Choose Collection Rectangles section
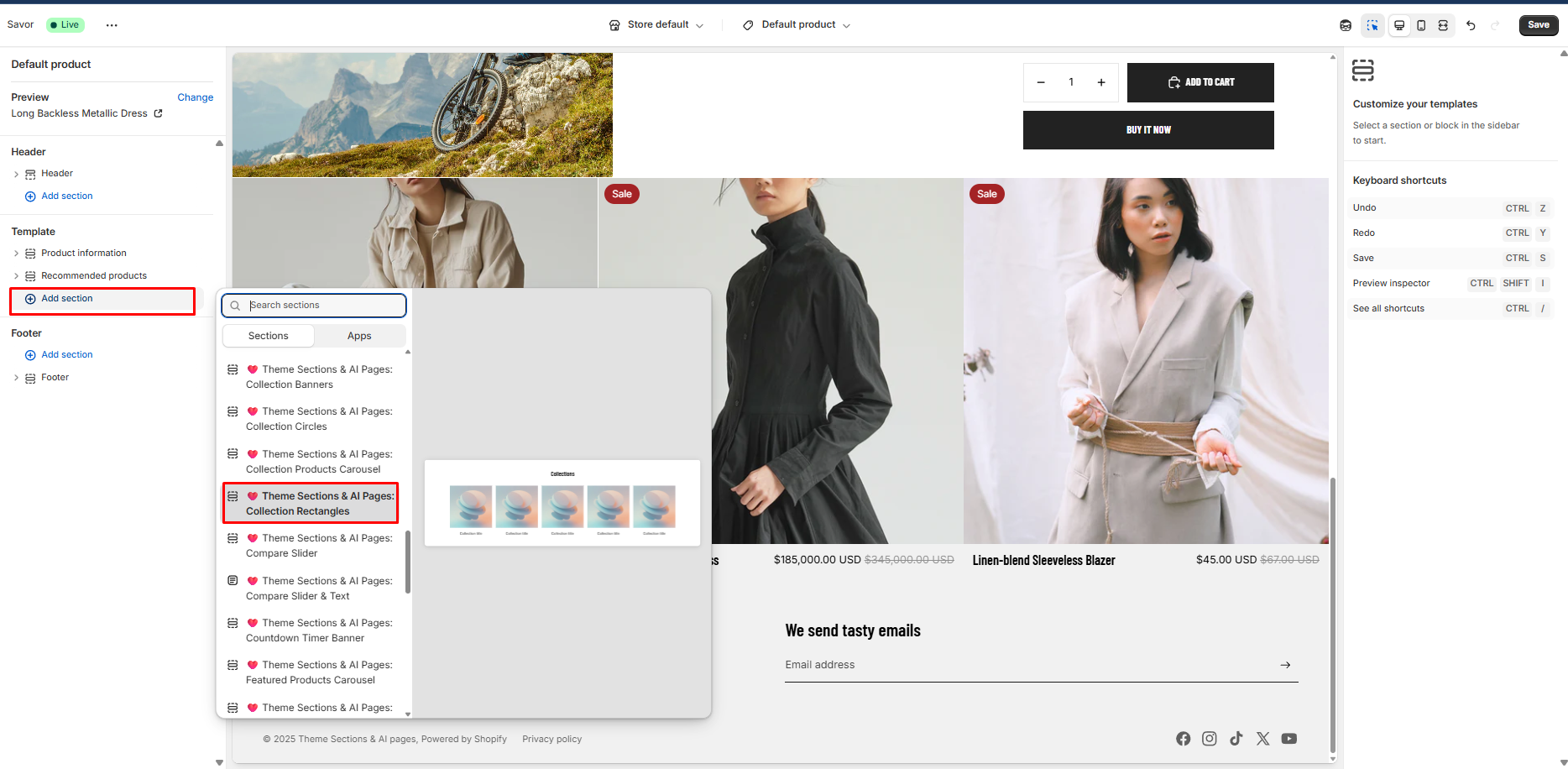 (x=311, y=504)
